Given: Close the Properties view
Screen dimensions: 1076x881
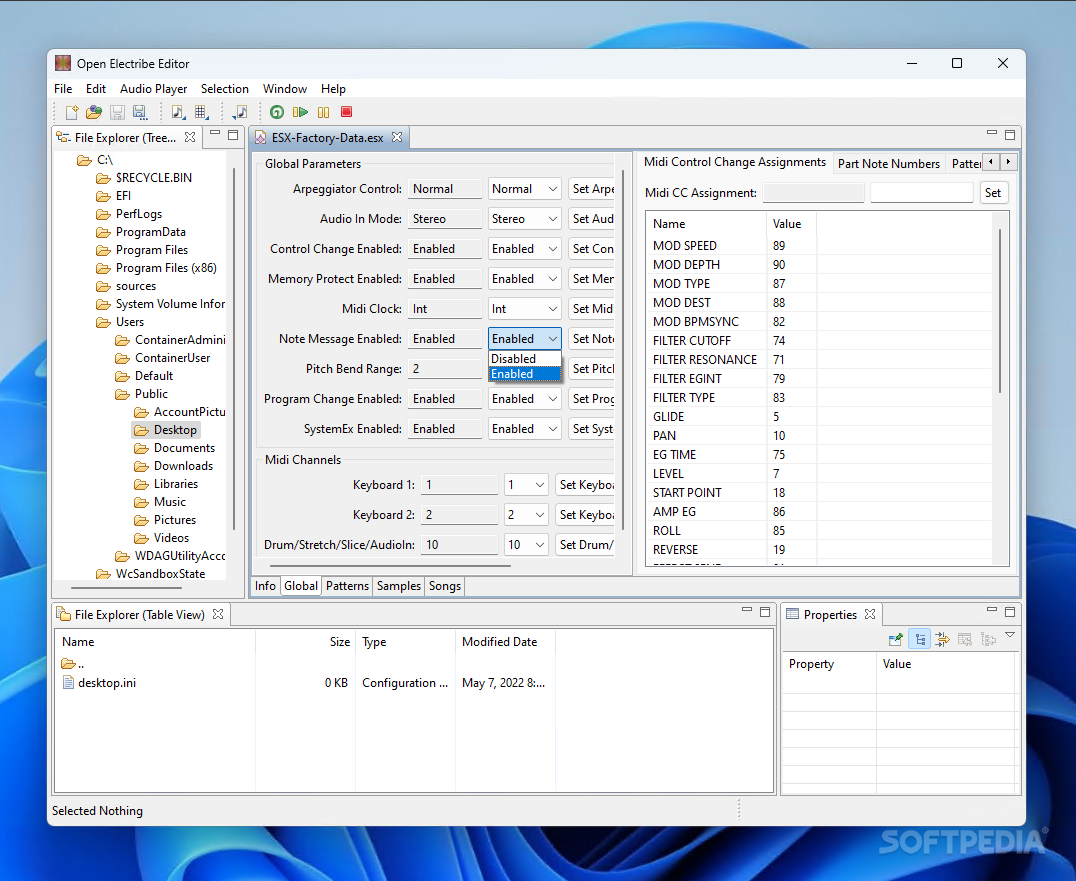Looking at the screenshot, I should [869, 614].
